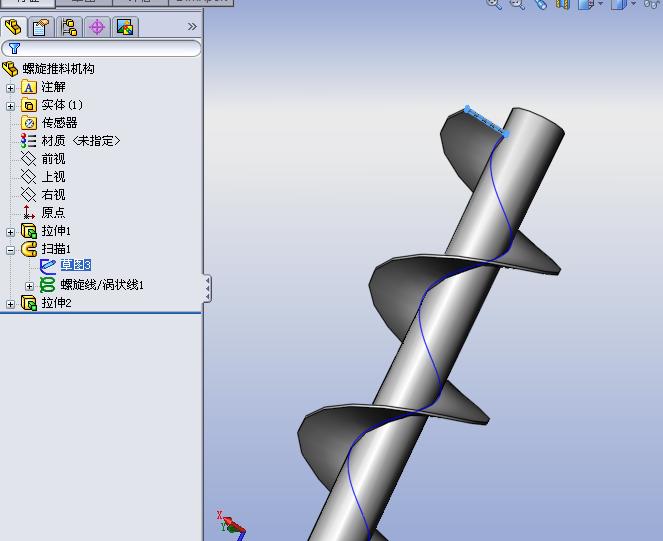Click the rollback bar below 拉伸2
This screenshot has height=541, width=663.
[x=101, y=313]
